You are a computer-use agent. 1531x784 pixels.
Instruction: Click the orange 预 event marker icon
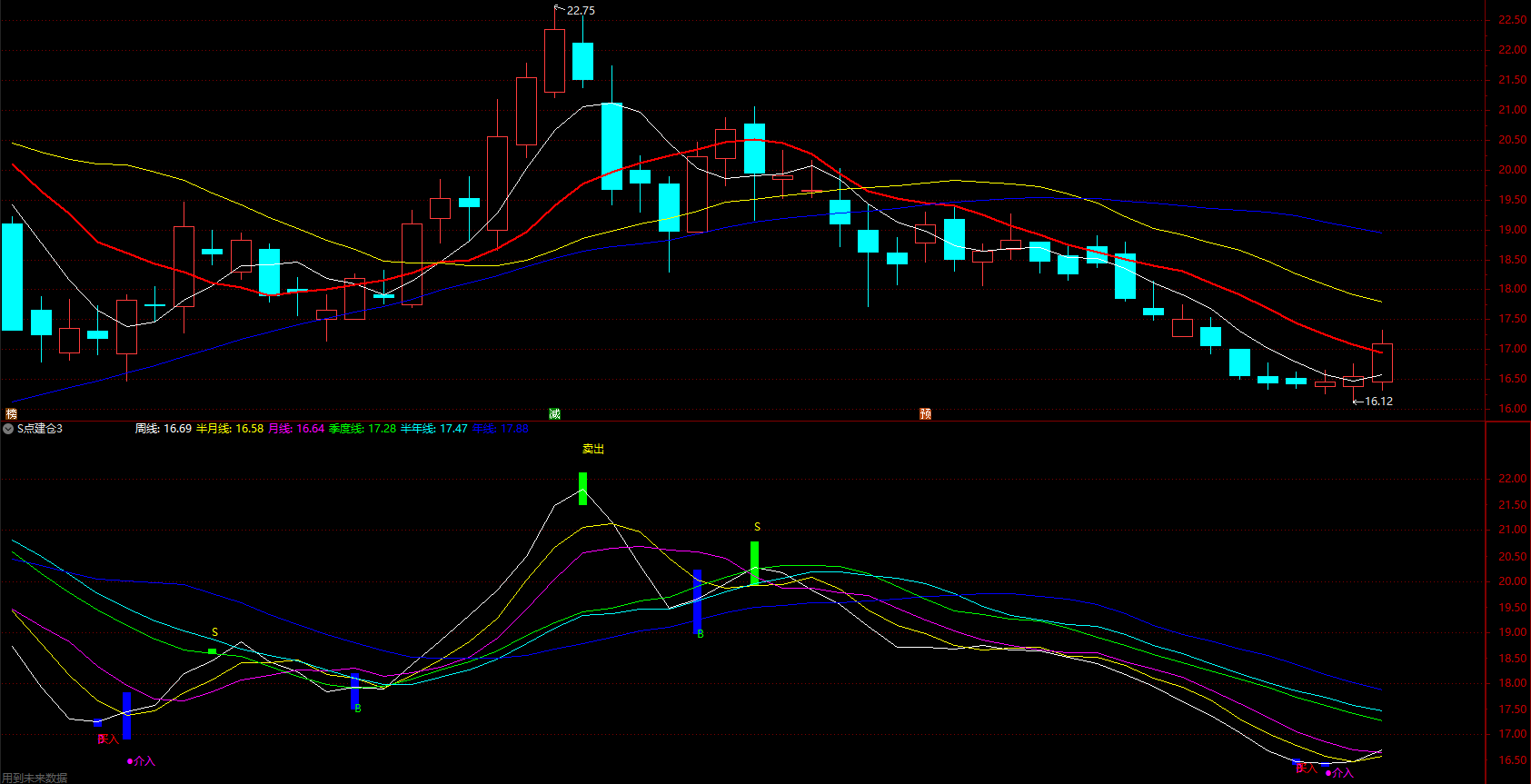[925, 413]
